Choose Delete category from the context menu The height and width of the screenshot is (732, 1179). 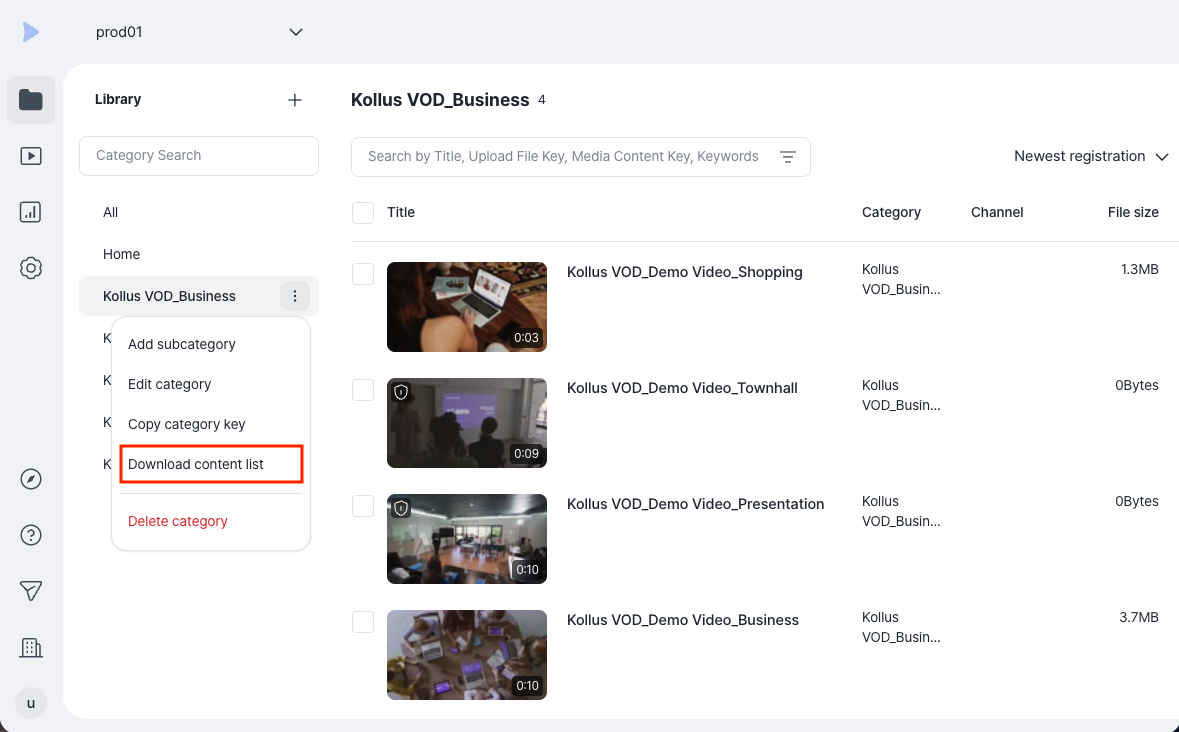(177, 521)
